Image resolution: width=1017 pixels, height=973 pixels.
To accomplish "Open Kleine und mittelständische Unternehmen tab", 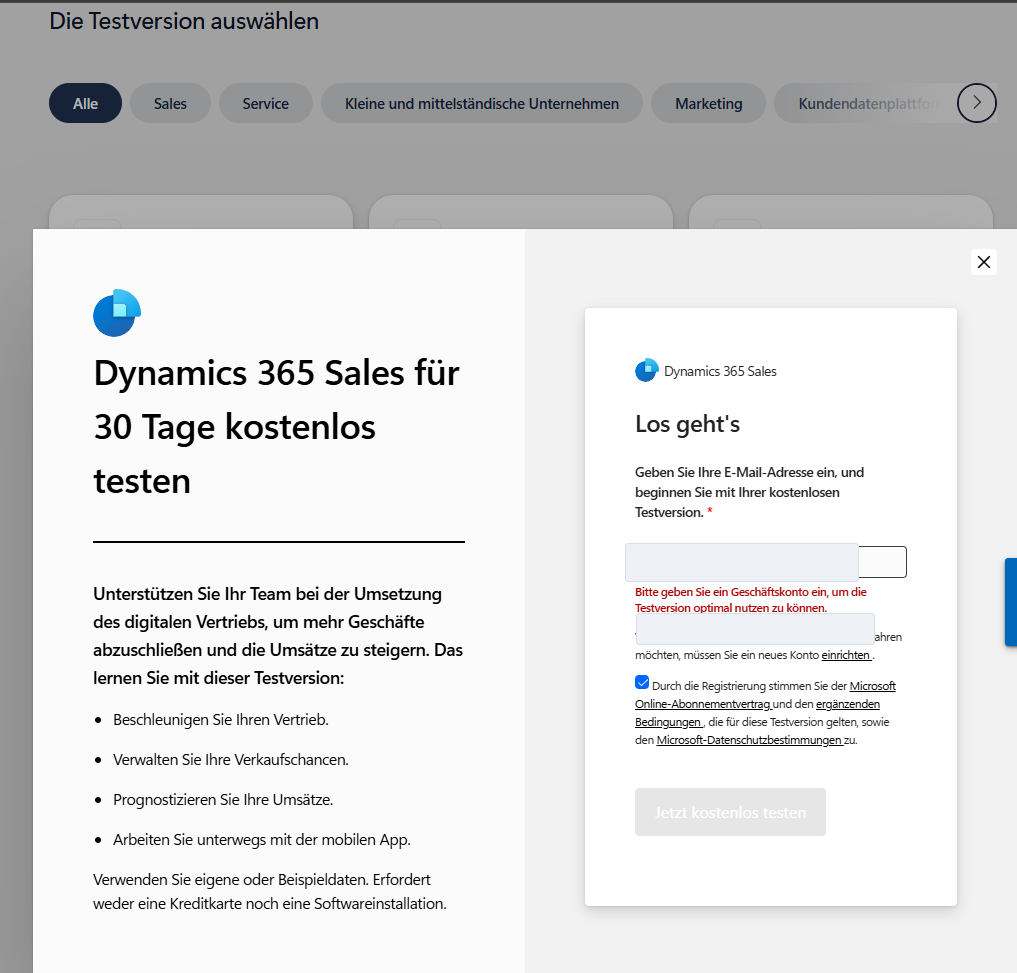I will point(481,103).
